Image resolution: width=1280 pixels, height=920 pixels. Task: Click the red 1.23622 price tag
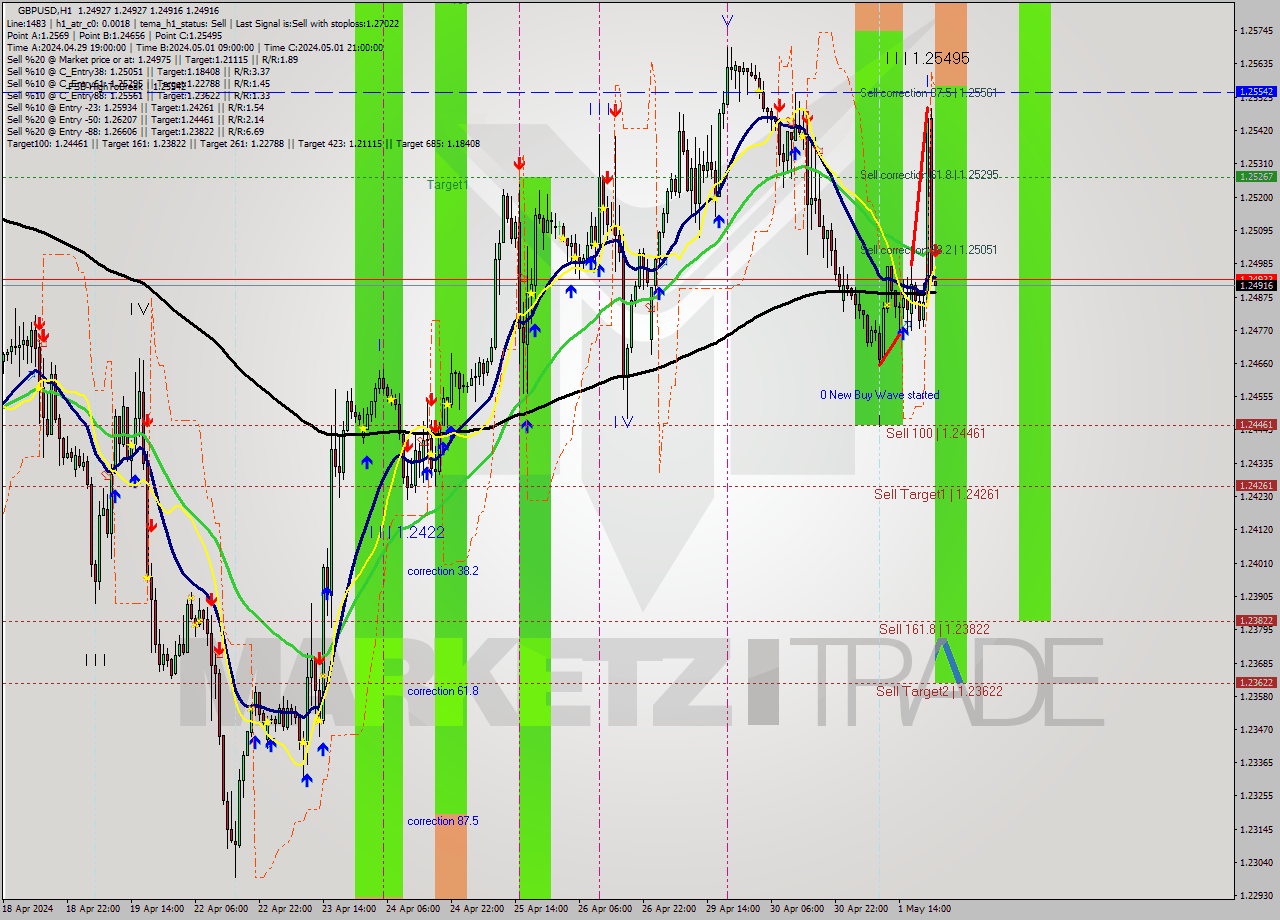click(x=1256, y=682)
